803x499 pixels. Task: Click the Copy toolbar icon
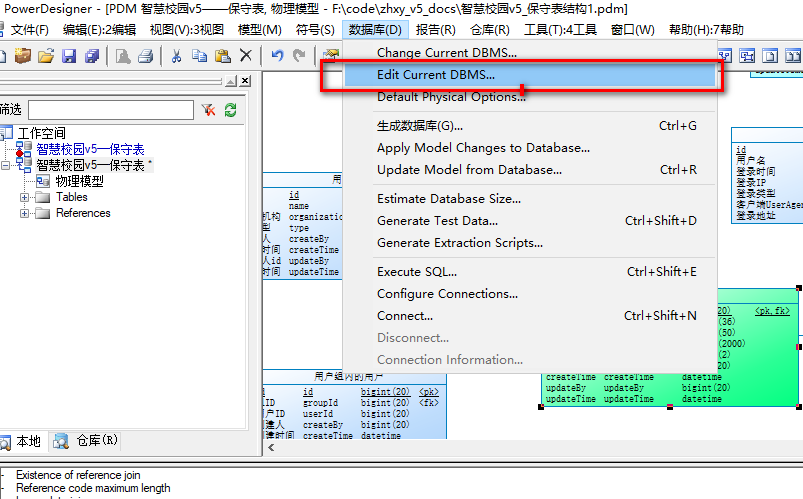199,55
